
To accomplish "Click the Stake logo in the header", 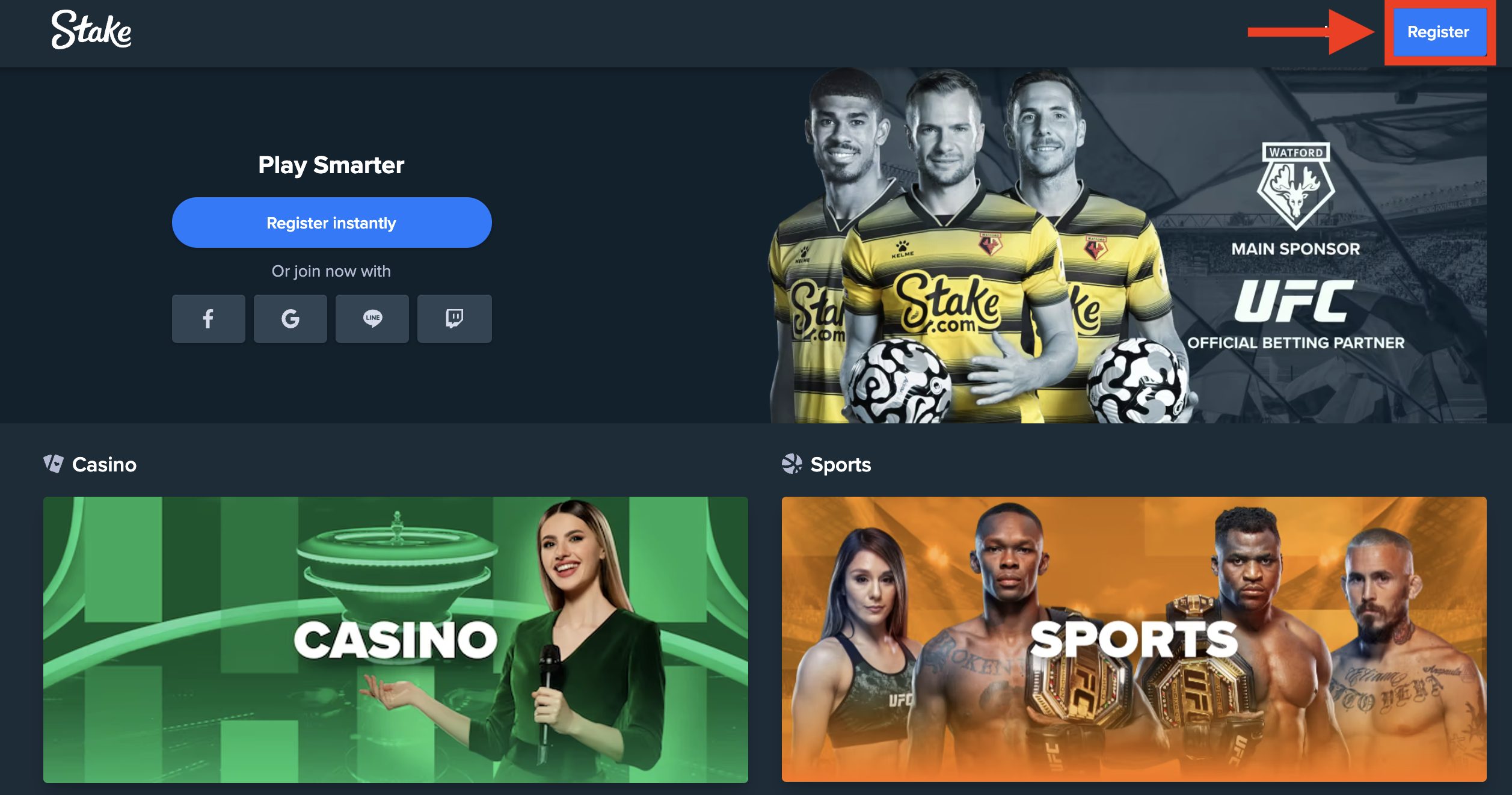I will tap(91, 30).
